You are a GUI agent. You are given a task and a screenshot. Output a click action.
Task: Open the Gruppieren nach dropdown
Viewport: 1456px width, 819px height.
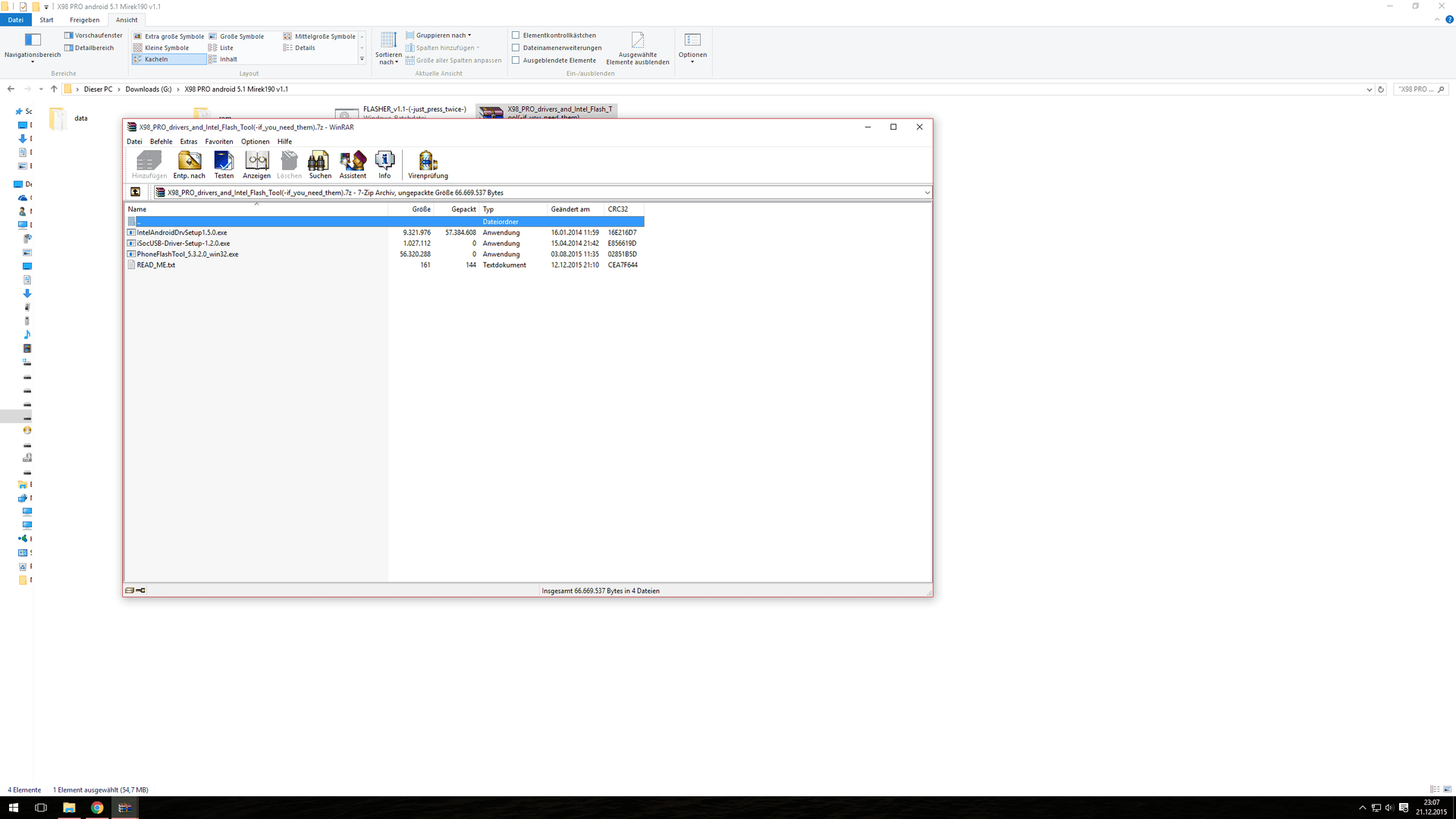click(x=438, y=36)
